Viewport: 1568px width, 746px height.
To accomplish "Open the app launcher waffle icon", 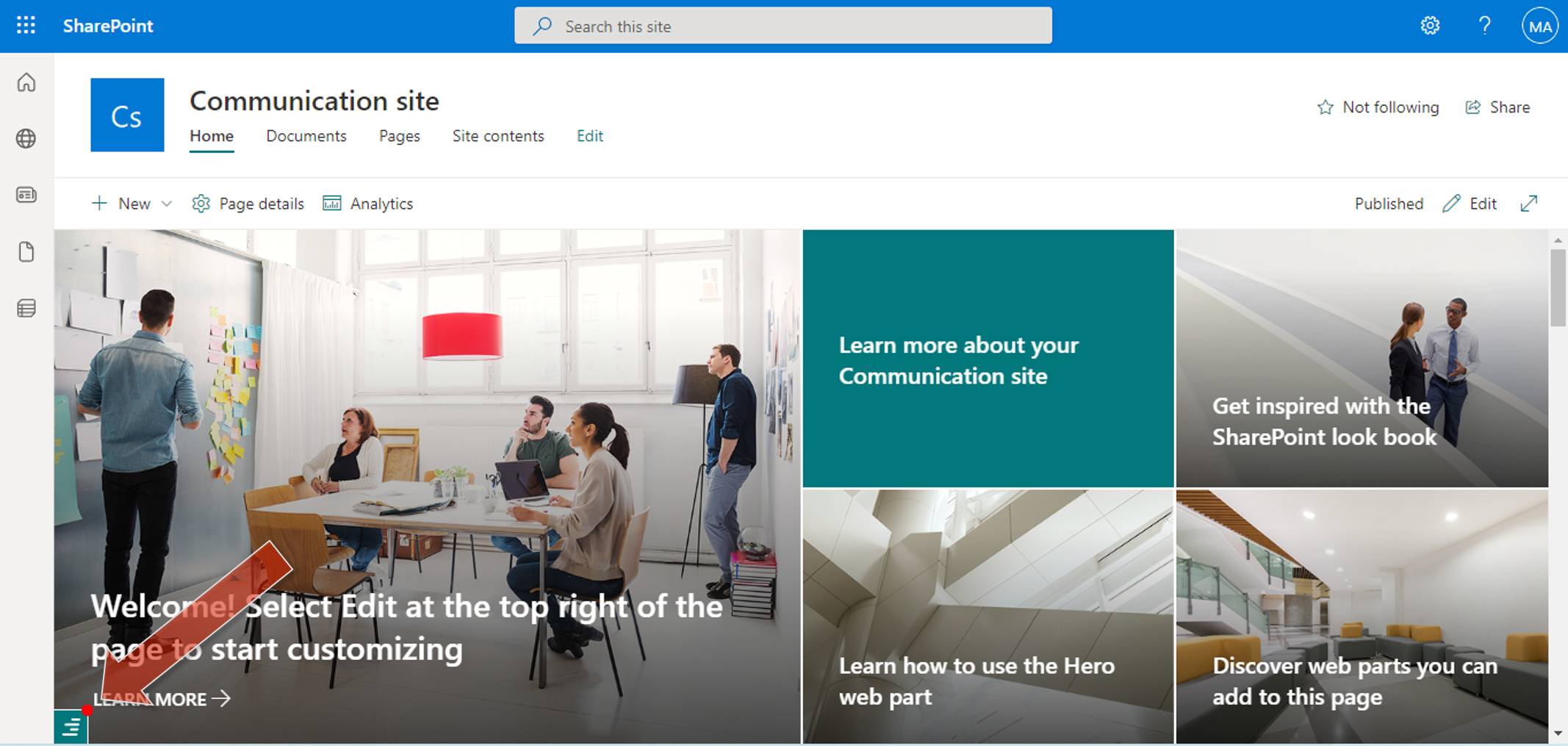I will point(26,26).
